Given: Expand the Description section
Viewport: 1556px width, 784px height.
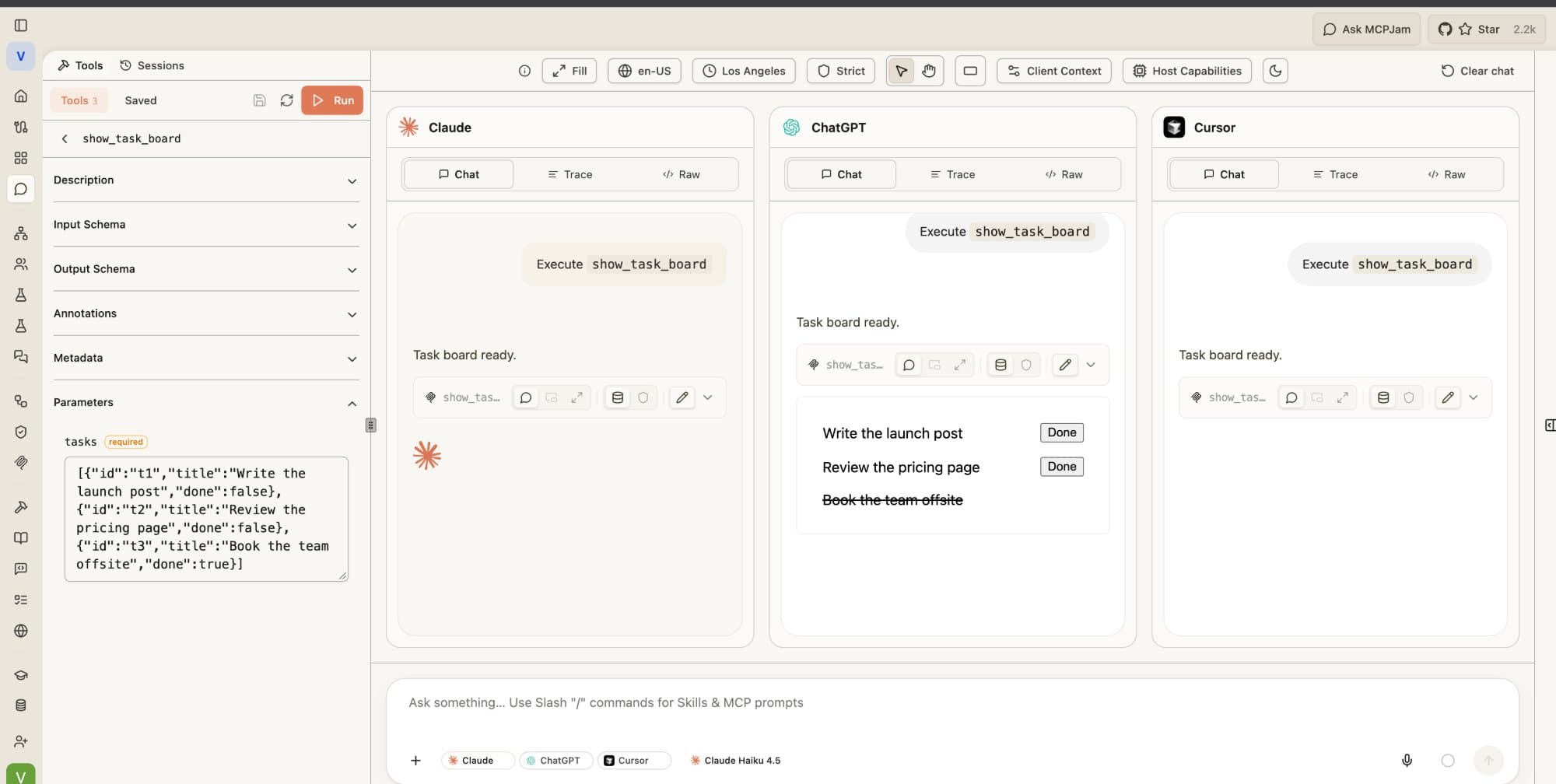Looking at the screenshot, I should pyautogui.click(x=206, y=180).
